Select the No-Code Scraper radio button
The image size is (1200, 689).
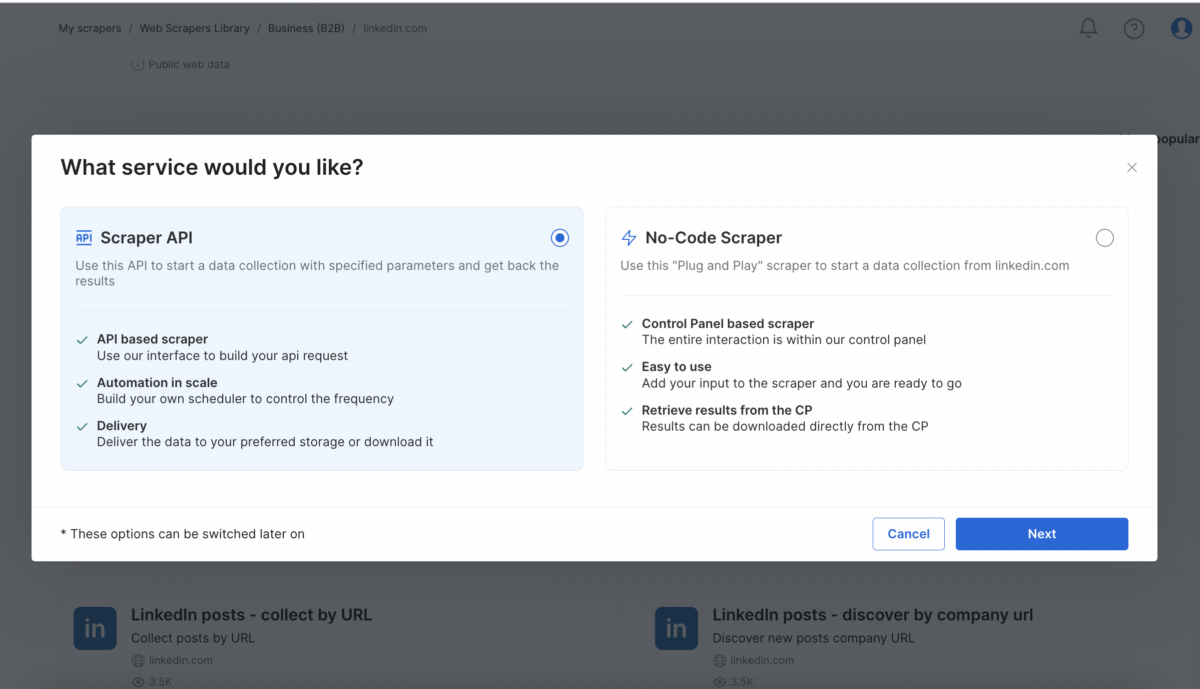(1104, 238)
